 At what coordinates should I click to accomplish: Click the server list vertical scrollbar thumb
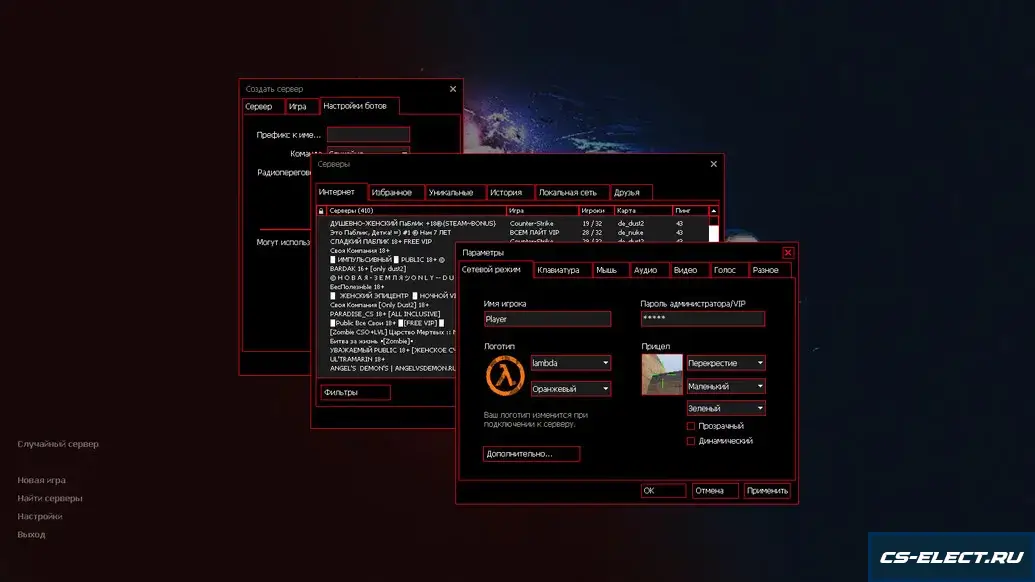[x=714, y=234]
